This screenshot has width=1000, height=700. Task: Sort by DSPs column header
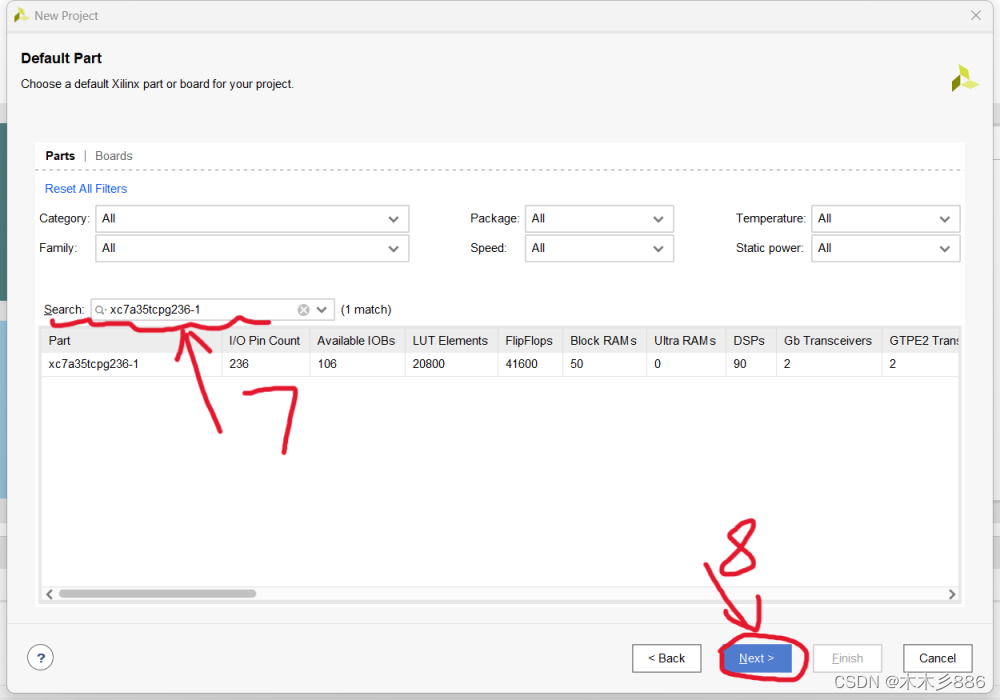749,340
